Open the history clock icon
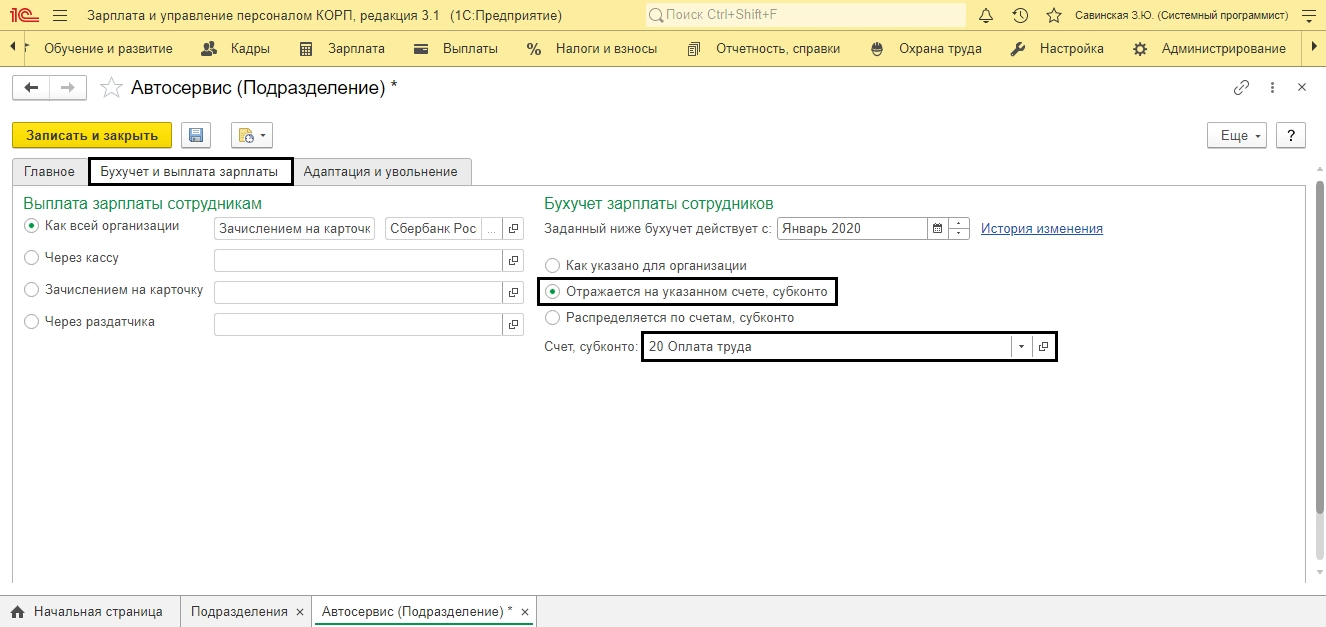 1020,16
